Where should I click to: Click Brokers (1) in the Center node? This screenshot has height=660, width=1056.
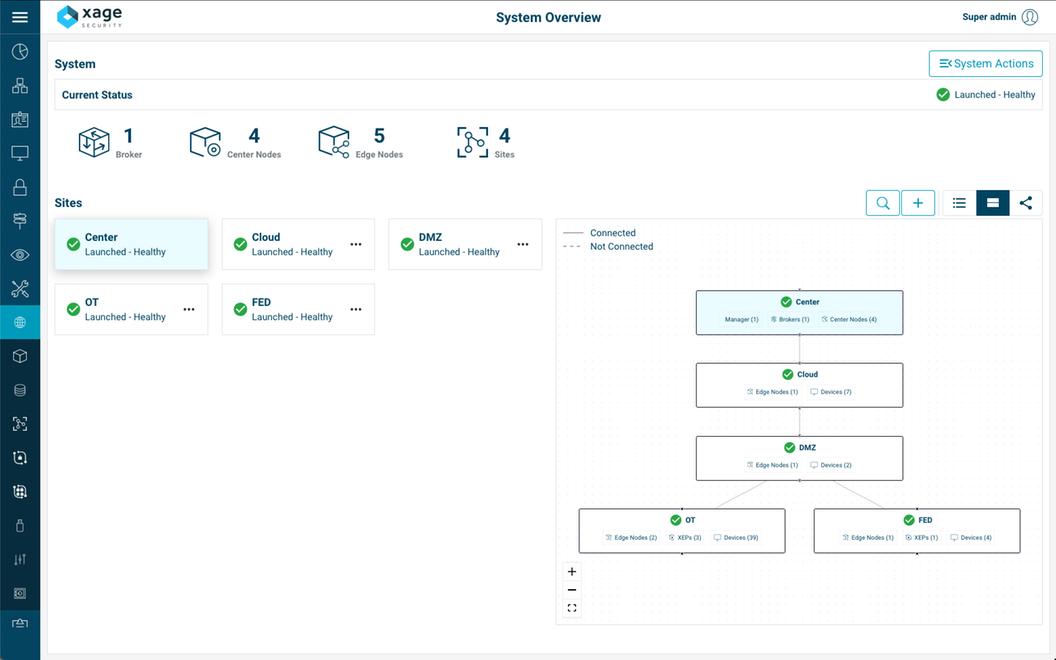point(790,319)
